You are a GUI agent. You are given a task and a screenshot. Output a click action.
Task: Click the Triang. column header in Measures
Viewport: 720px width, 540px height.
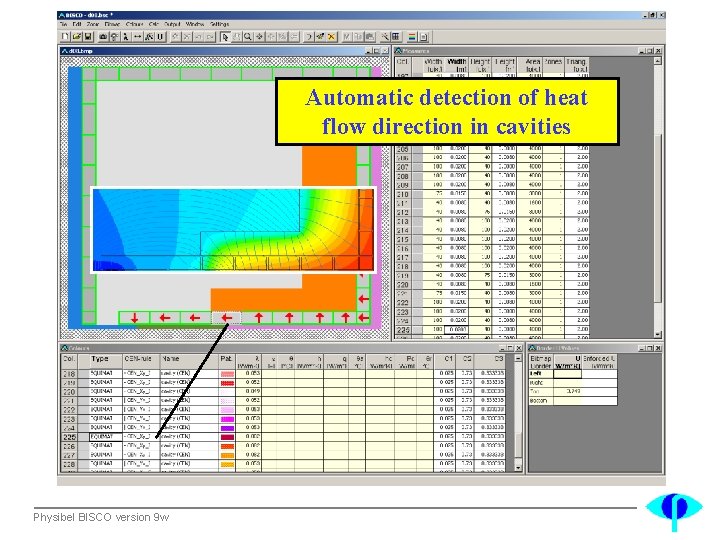tap(577, 65)
